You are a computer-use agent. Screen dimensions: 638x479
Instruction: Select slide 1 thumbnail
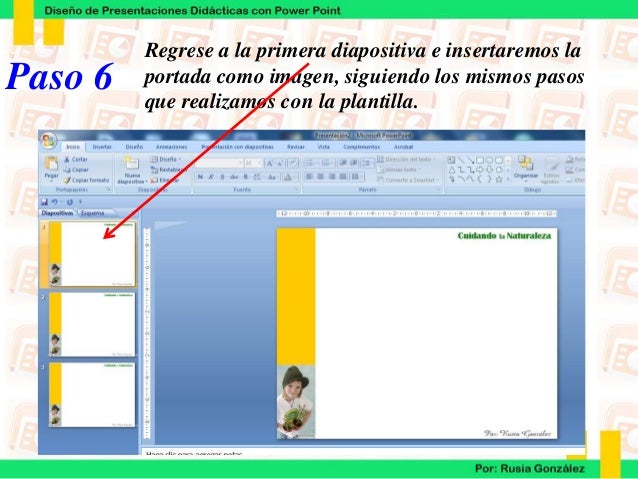(x=92, y=254)
